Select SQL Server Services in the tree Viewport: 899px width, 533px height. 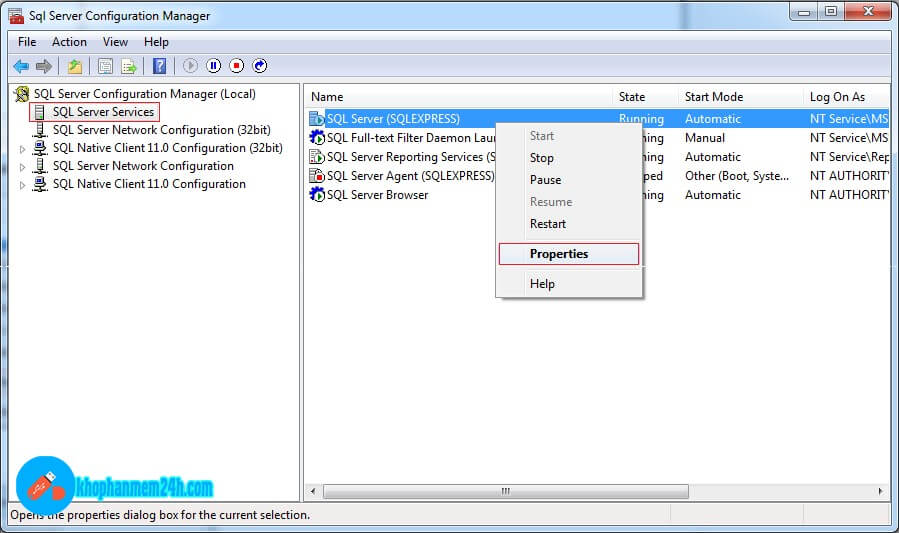103,112
